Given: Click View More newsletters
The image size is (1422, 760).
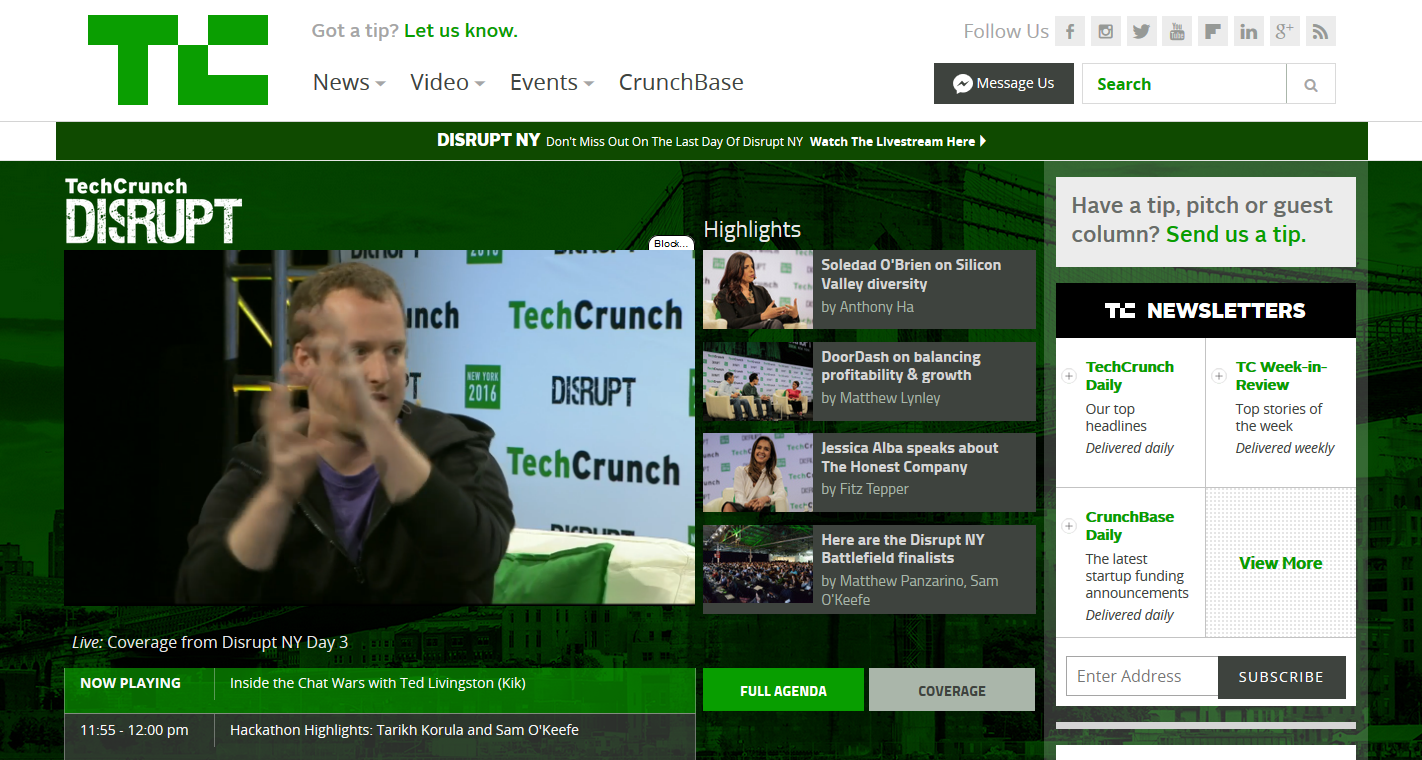Looking at the screenshot, I should pyautogui.click(x=1280, y=563).
